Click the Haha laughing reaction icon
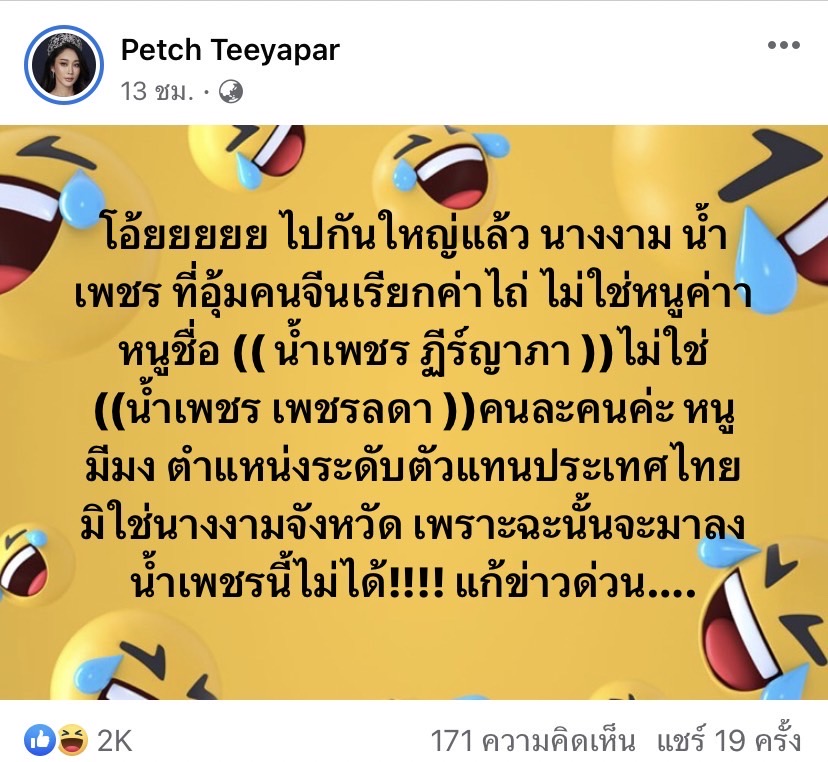Viewport: 828px width, 762px height. [x=73, y=739]
